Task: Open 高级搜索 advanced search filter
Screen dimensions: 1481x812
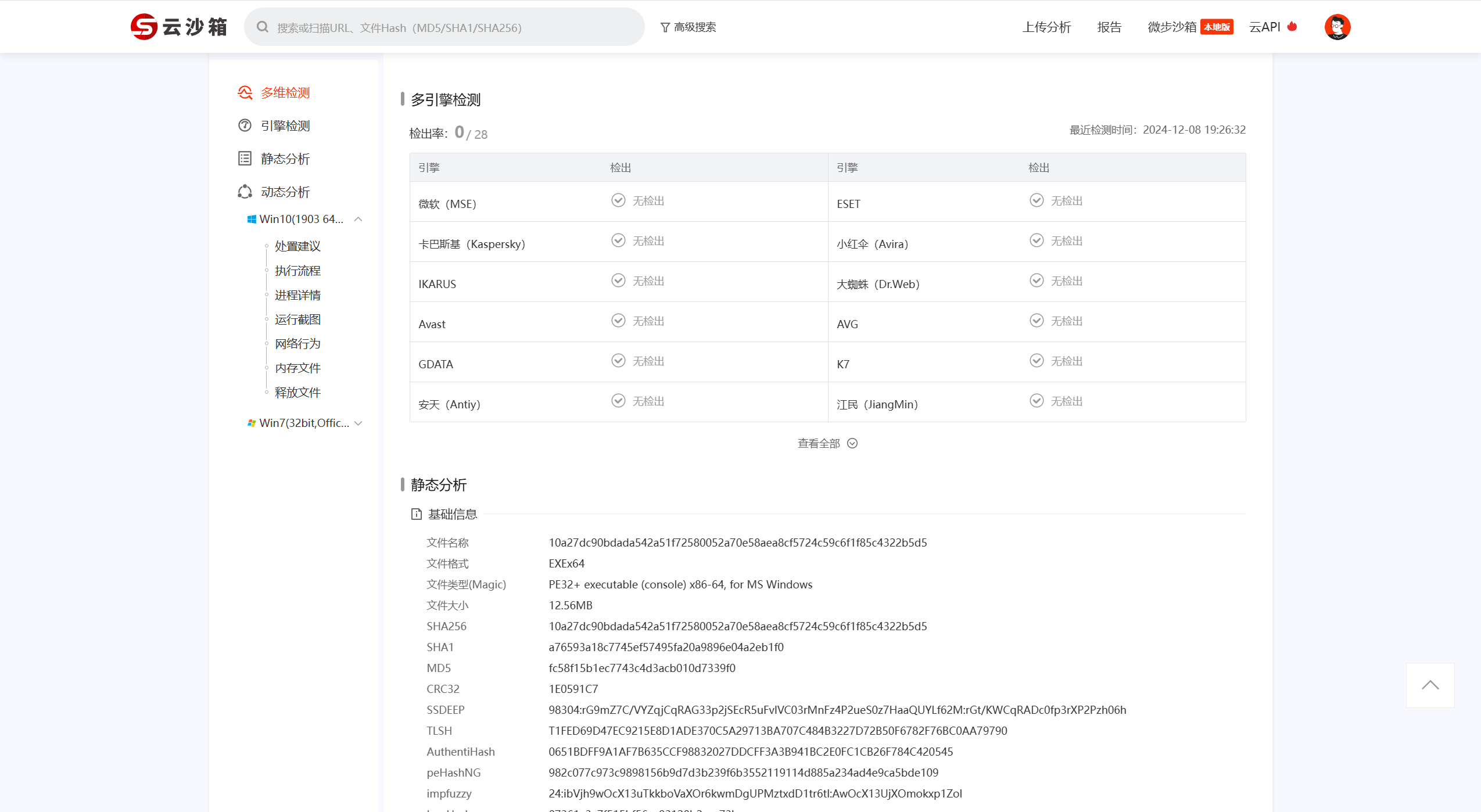Action: [688, 27]
